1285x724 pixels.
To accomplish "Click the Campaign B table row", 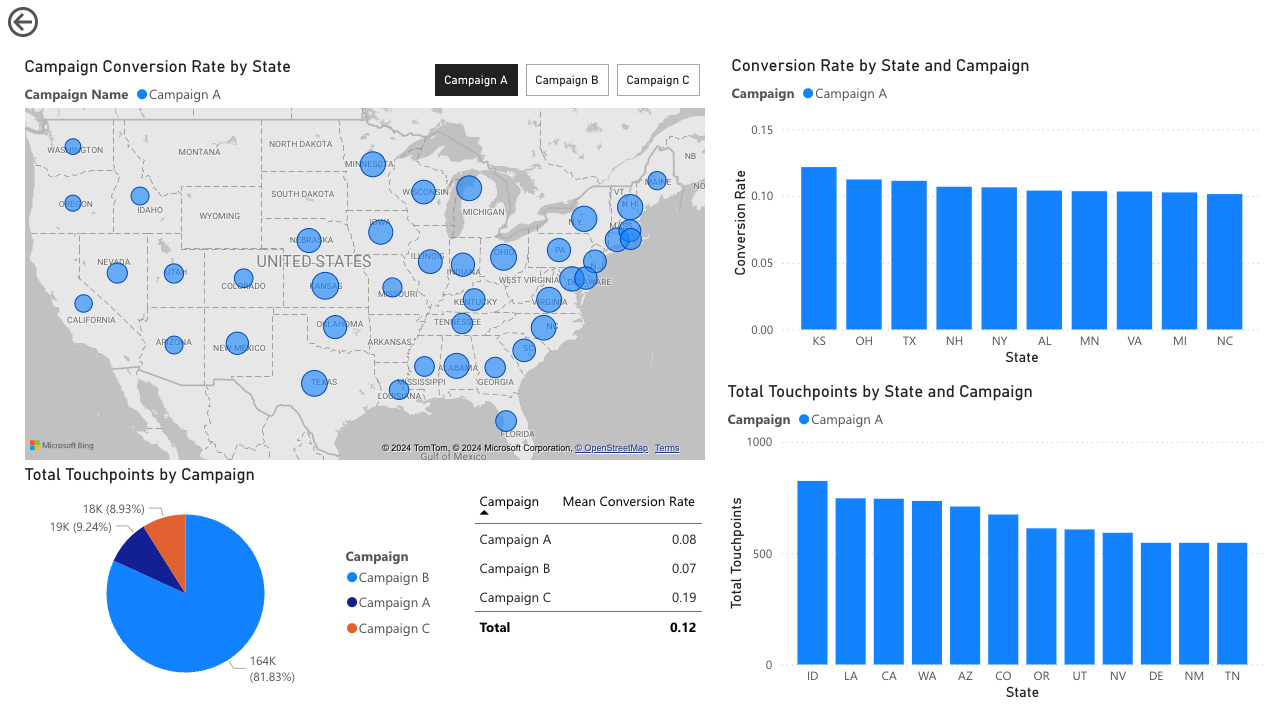I will click(588, 569).
